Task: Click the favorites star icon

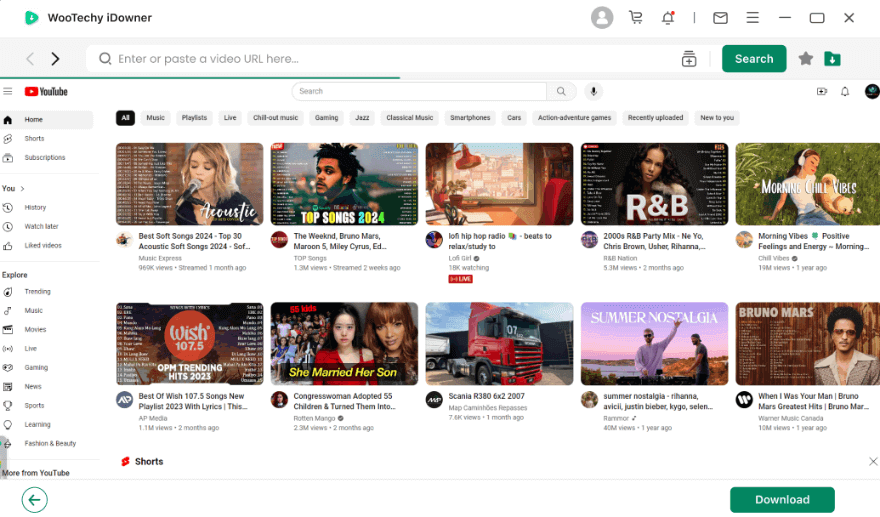Action: pos(806,59)
